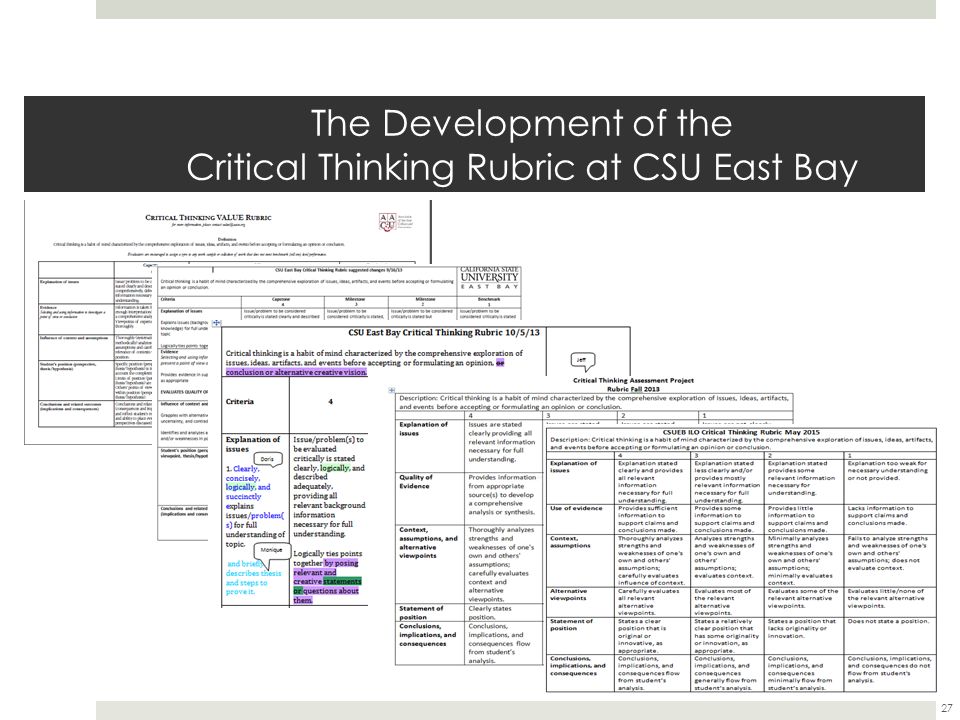Click "Context, assumptions" in the May 2015 rubric
This screenshot has height=720, width=960.
coord(570,542)
